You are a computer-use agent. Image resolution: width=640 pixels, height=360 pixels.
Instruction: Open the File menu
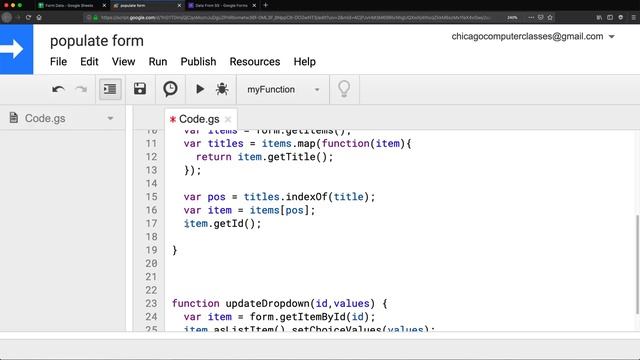(x=58, y=62)
